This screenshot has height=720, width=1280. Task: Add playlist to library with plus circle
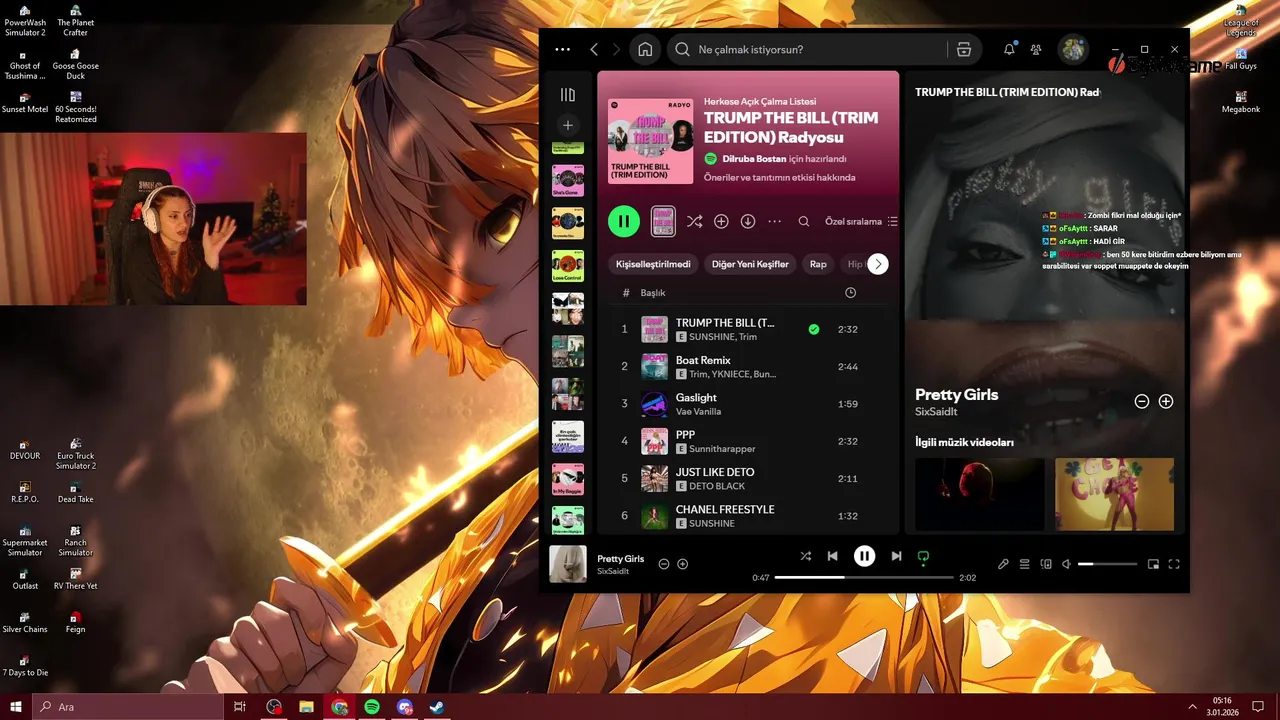click(721, 221)
